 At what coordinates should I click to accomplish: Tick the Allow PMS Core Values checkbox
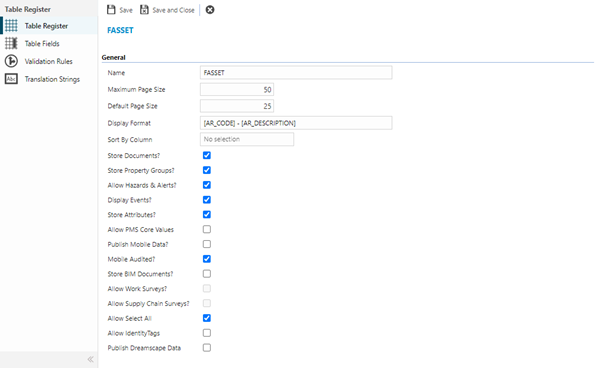(207, 229)
